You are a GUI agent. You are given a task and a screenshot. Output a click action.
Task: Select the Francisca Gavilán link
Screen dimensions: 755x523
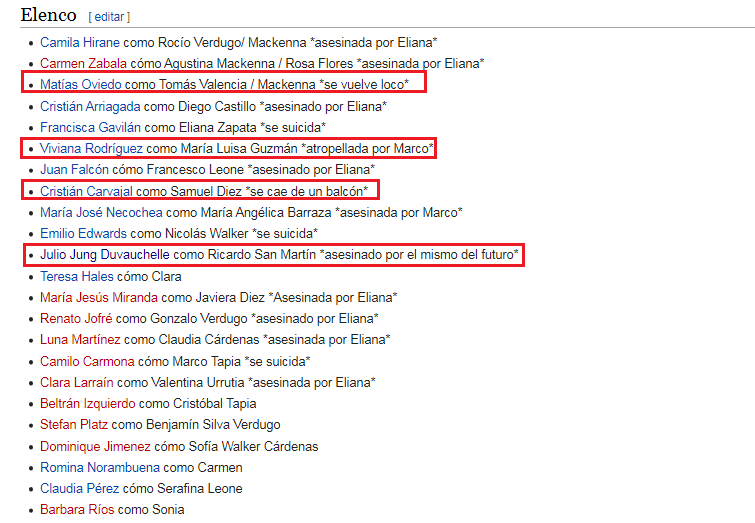point(90,127)
